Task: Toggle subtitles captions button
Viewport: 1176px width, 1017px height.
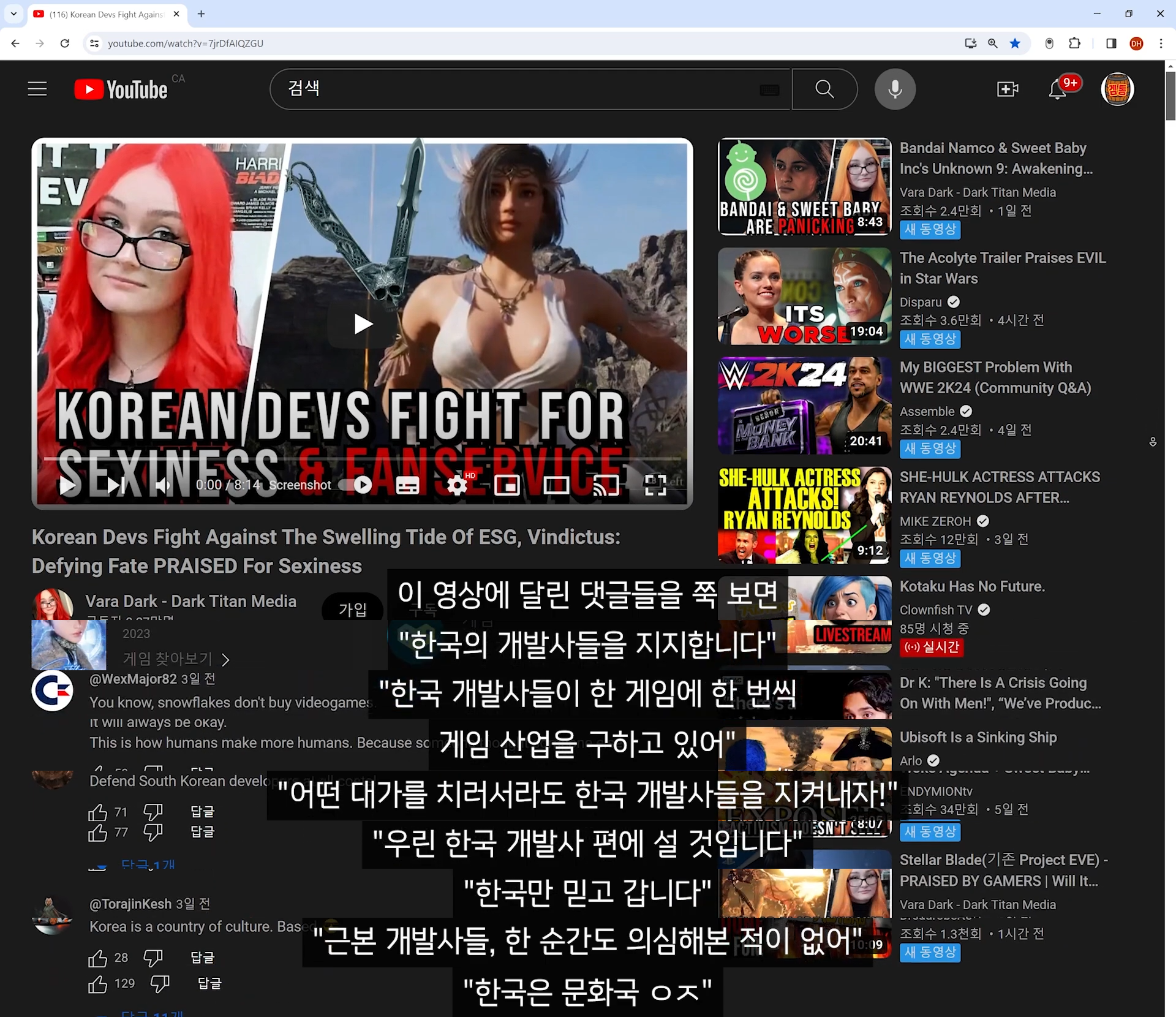Action: (407, 485)
